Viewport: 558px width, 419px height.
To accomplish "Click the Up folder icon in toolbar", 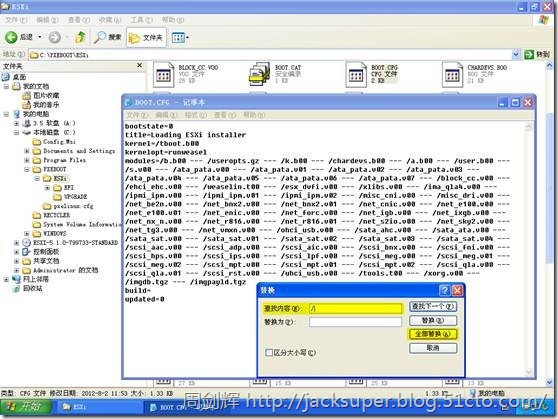I will click(x=80, y=37).
